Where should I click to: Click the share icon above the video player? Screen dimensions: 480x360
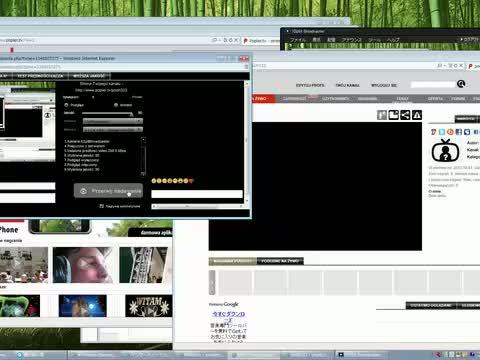[405, 115]
